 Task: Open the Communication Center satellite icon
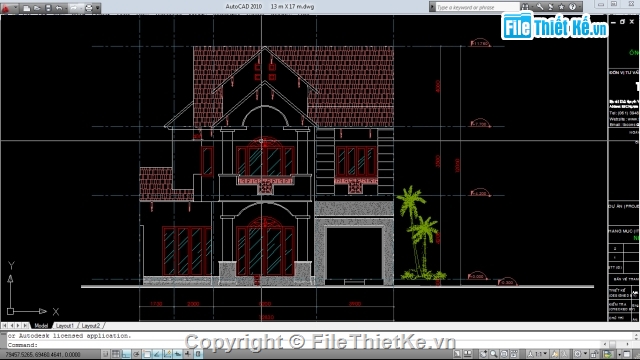[x=551, y=7]
